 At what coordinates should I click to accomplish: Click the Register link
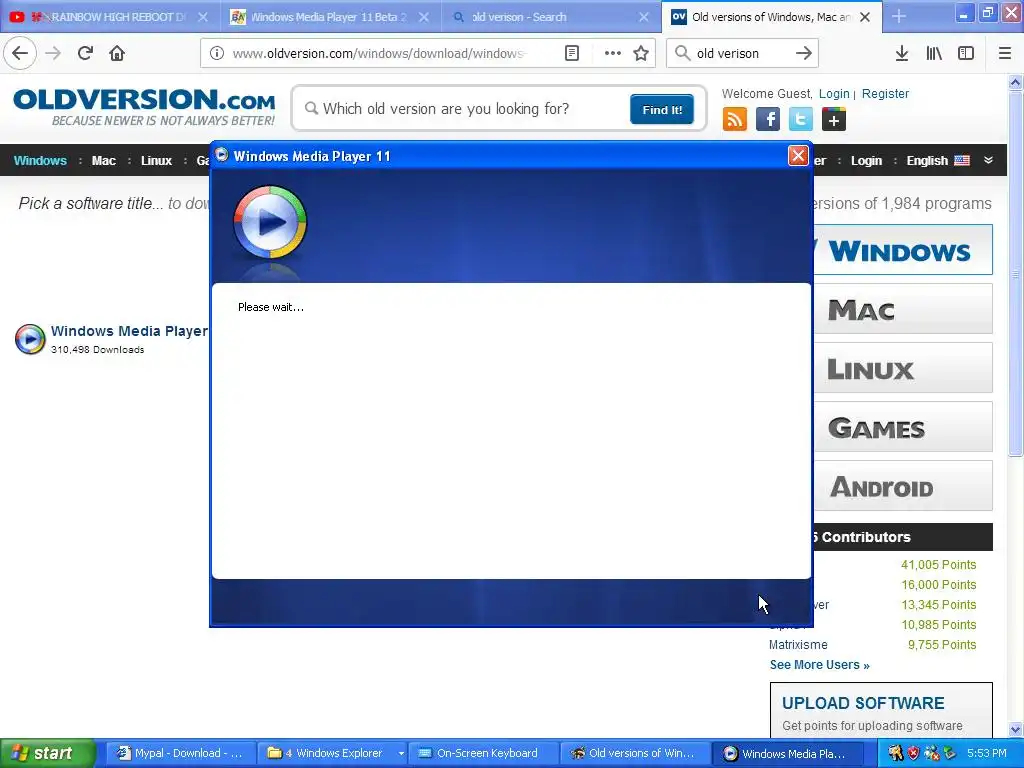point(885,93)
